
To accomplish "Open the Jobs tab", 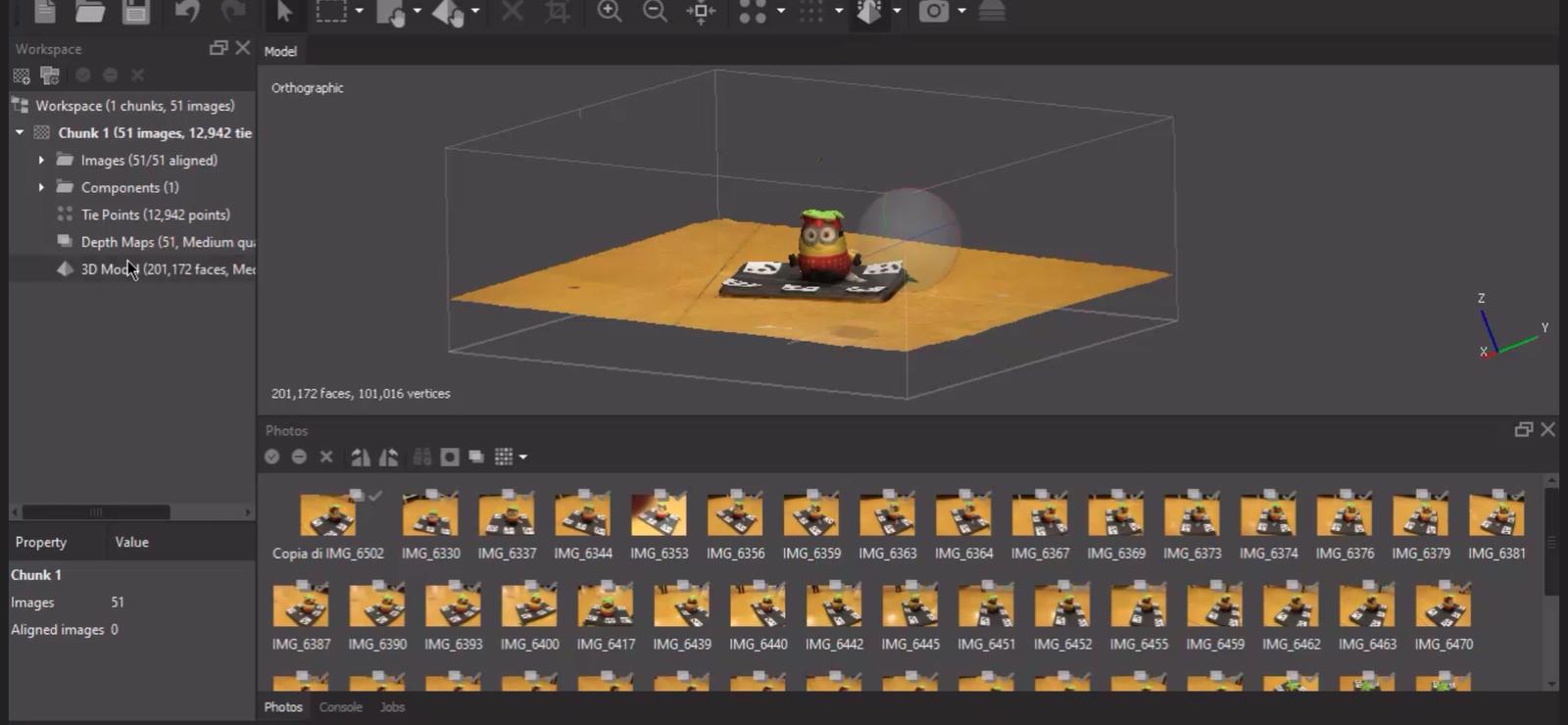I will pos(392,706).
